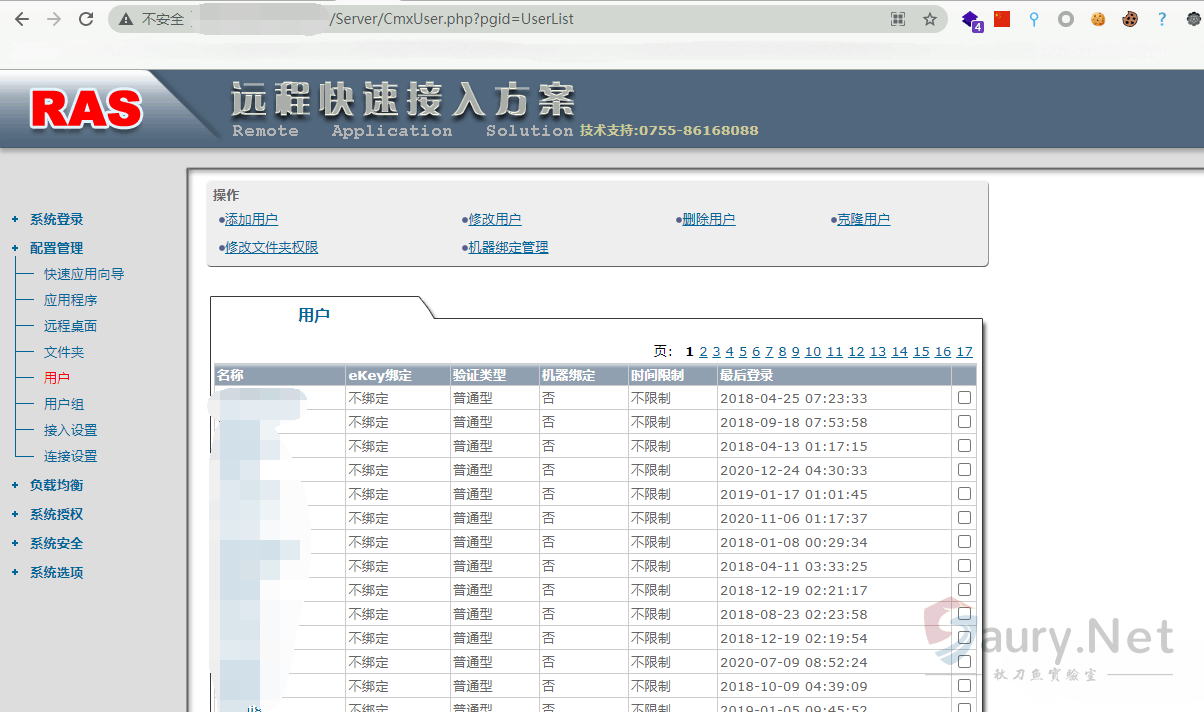Click the 添加用户 link
The height and width of the screenshot is (712, 1204).
pos(251,219)
